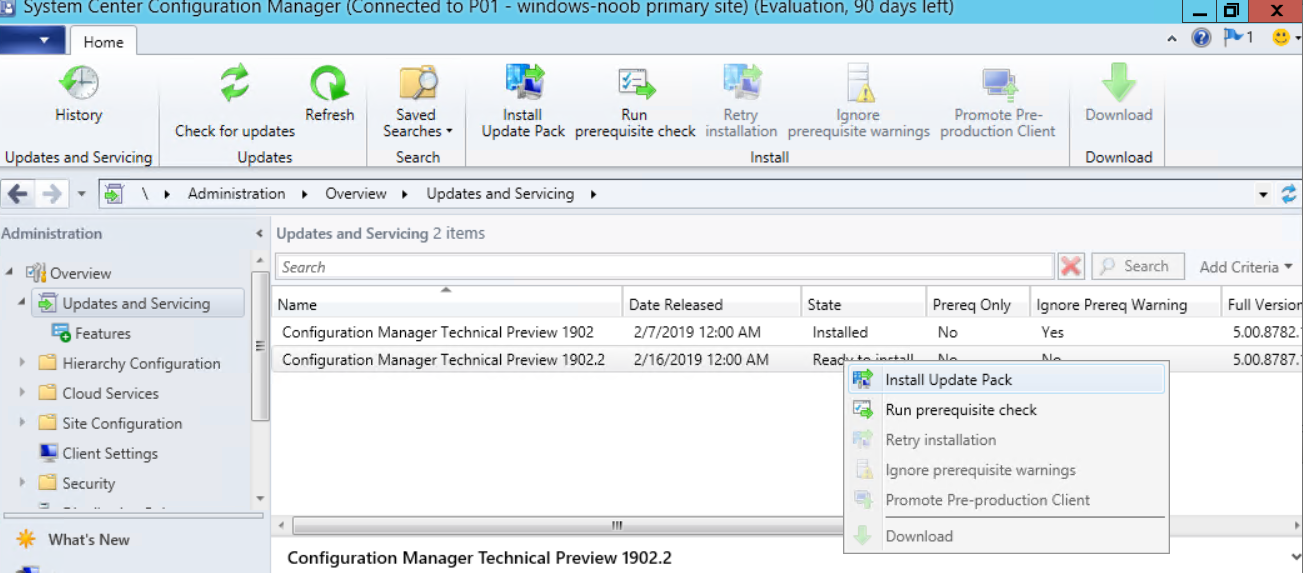The image size is (1303, 573).
Task: Sort by Prereq Only column header
Action: point(978,304)
